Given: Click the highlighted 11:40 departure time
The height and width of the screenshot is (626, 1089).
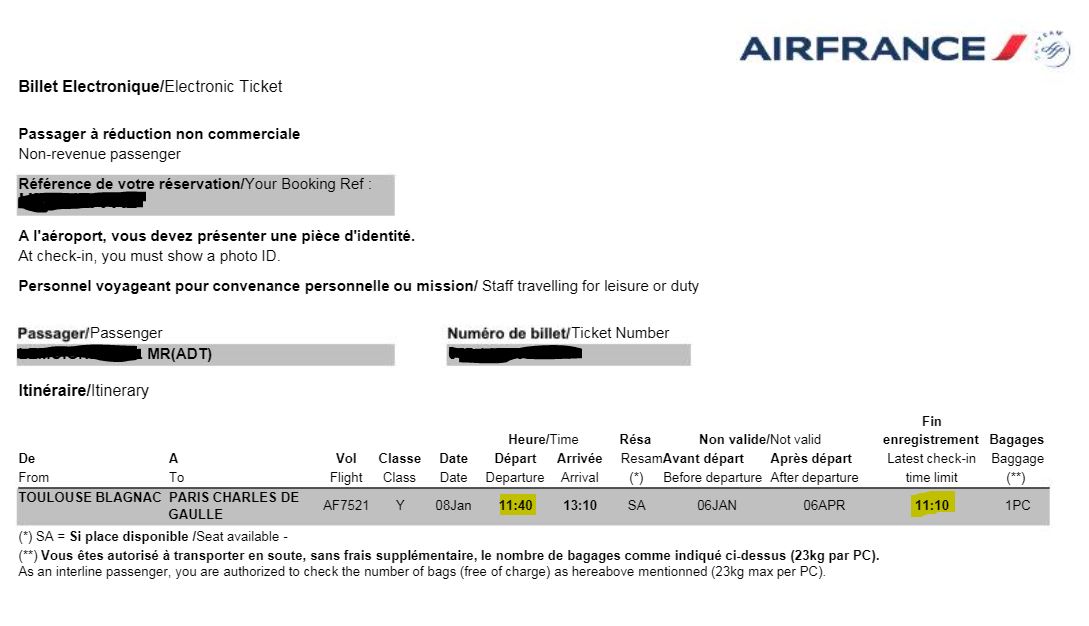Looking at the screenshot, I should (516, 505).
